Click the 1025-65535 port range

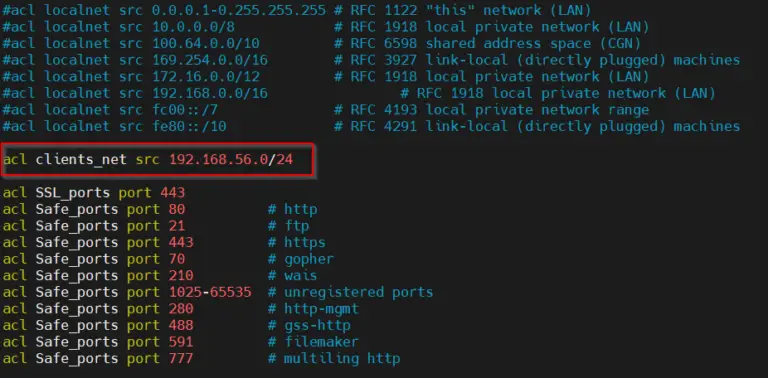pyautogui.click(x=210, y=292)
